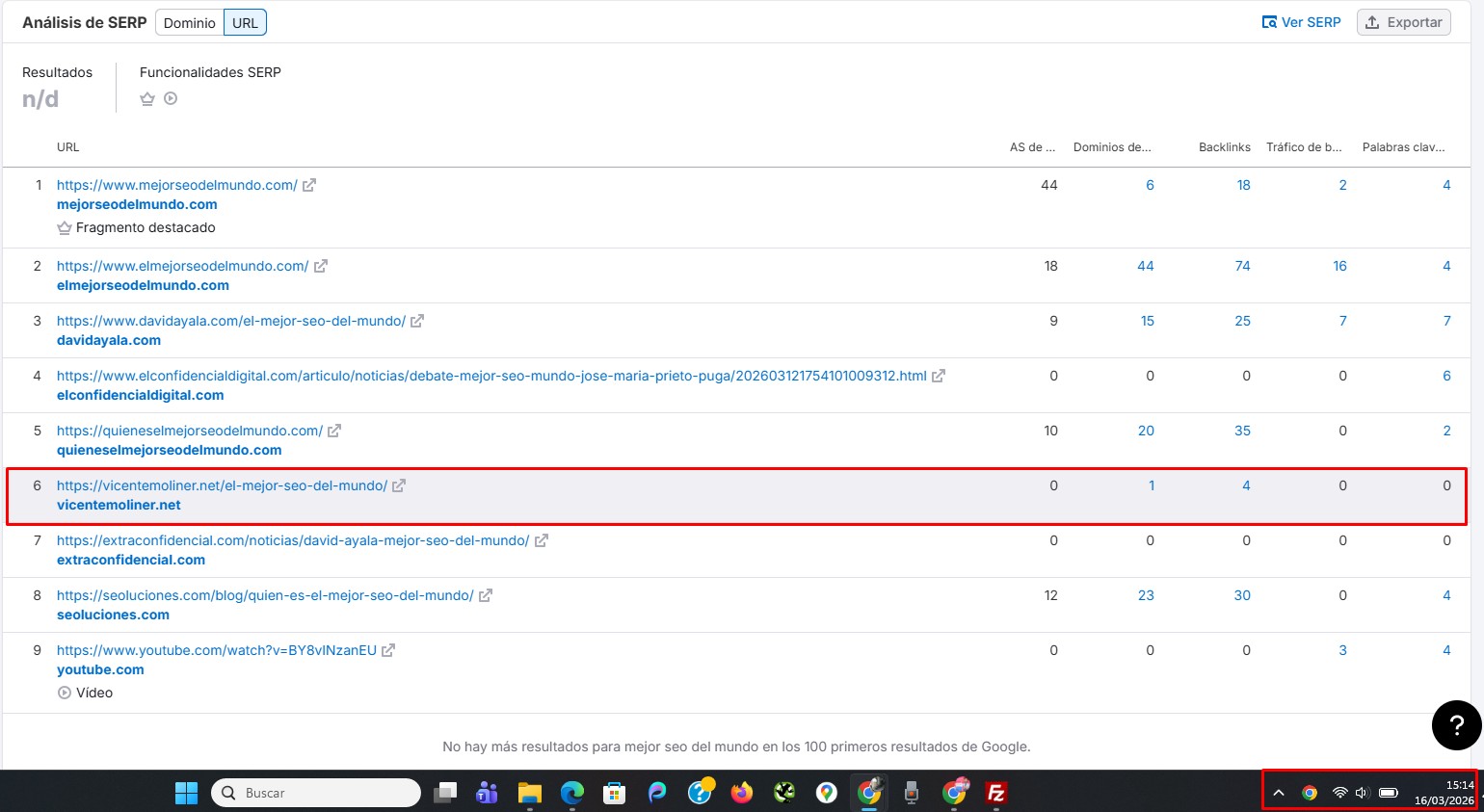
Task: Open external link icon for youtube.com result
Action: click(x=388, y=650)
